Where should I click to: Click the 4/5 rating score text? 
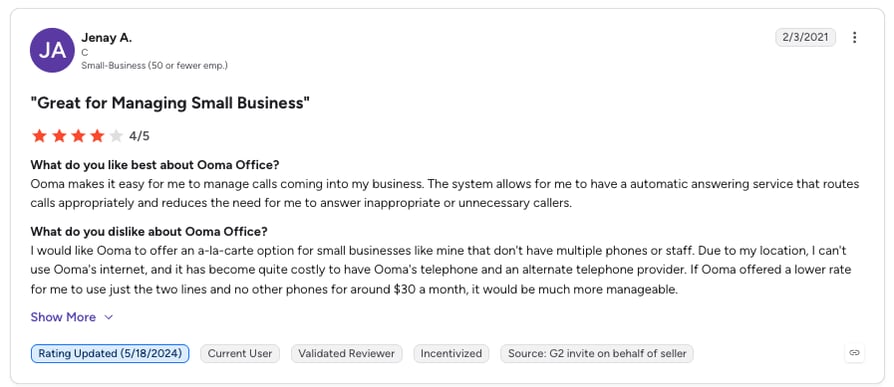[139, 136]
